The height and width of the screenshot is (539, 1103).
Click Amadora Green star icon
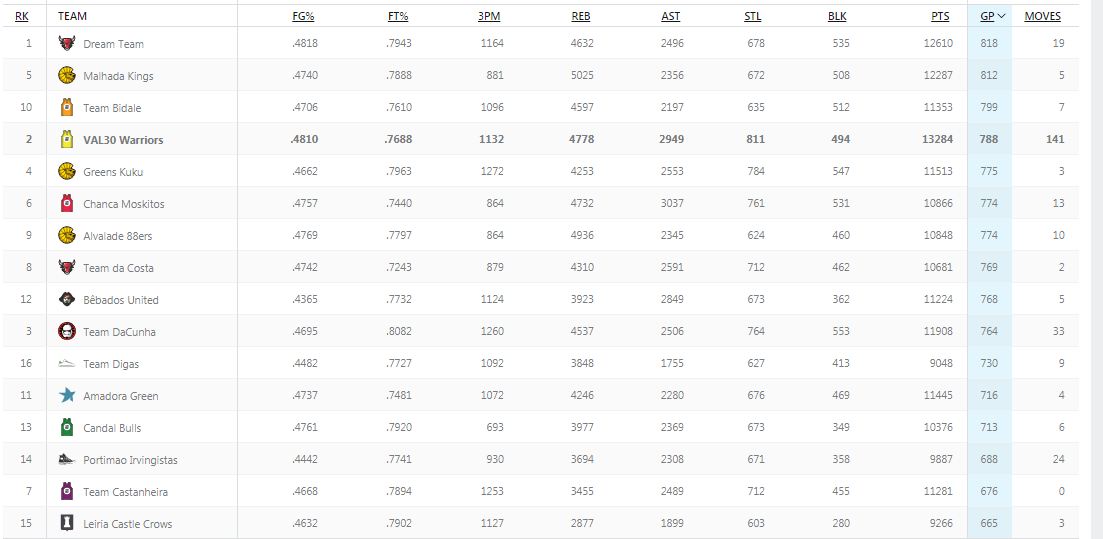point(67,395)
